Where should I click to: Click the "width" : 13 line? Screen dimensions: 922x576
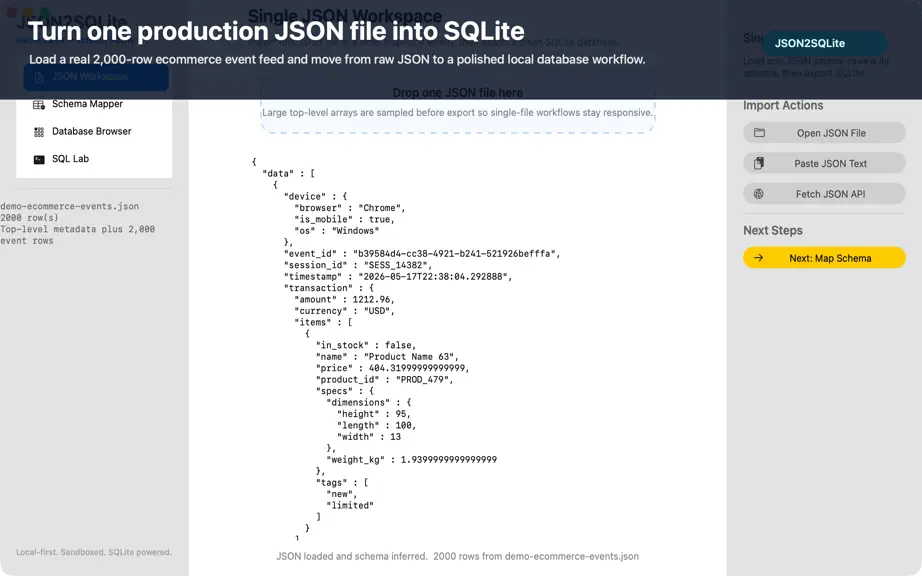coord(369,437)
